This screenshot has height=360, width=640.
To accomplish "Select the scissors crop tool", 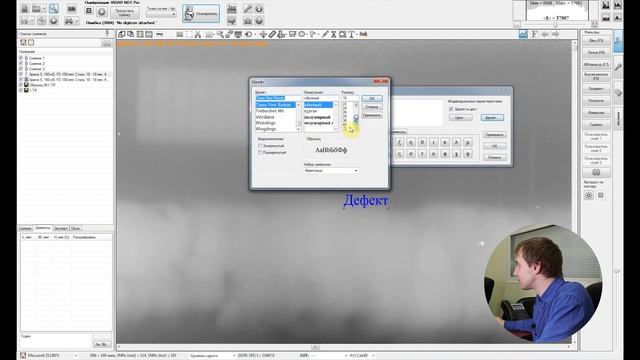I will [198, 35].
